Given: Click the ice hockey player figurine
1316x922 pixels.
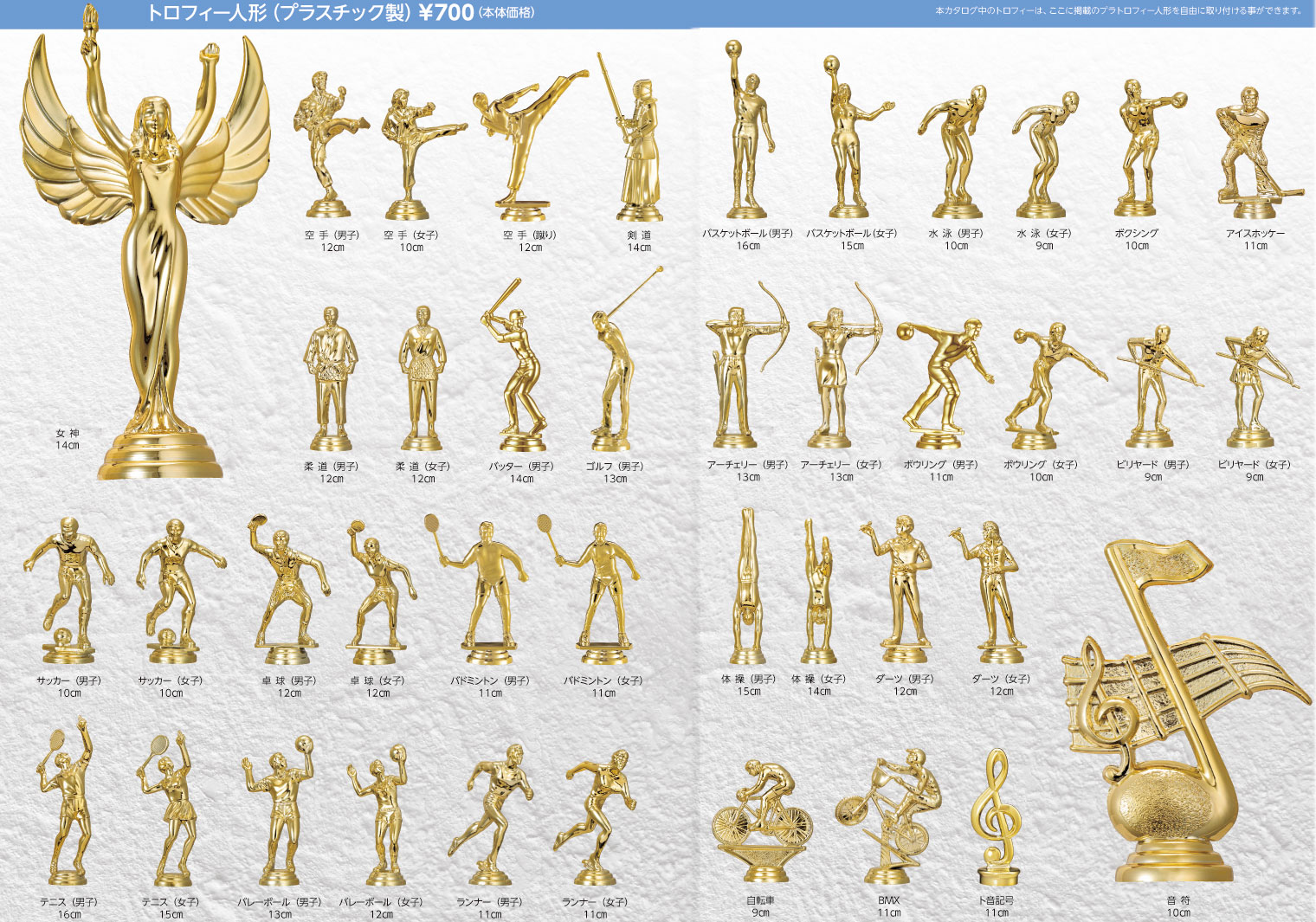Looking at the screenshot, I should [1253, 156].
